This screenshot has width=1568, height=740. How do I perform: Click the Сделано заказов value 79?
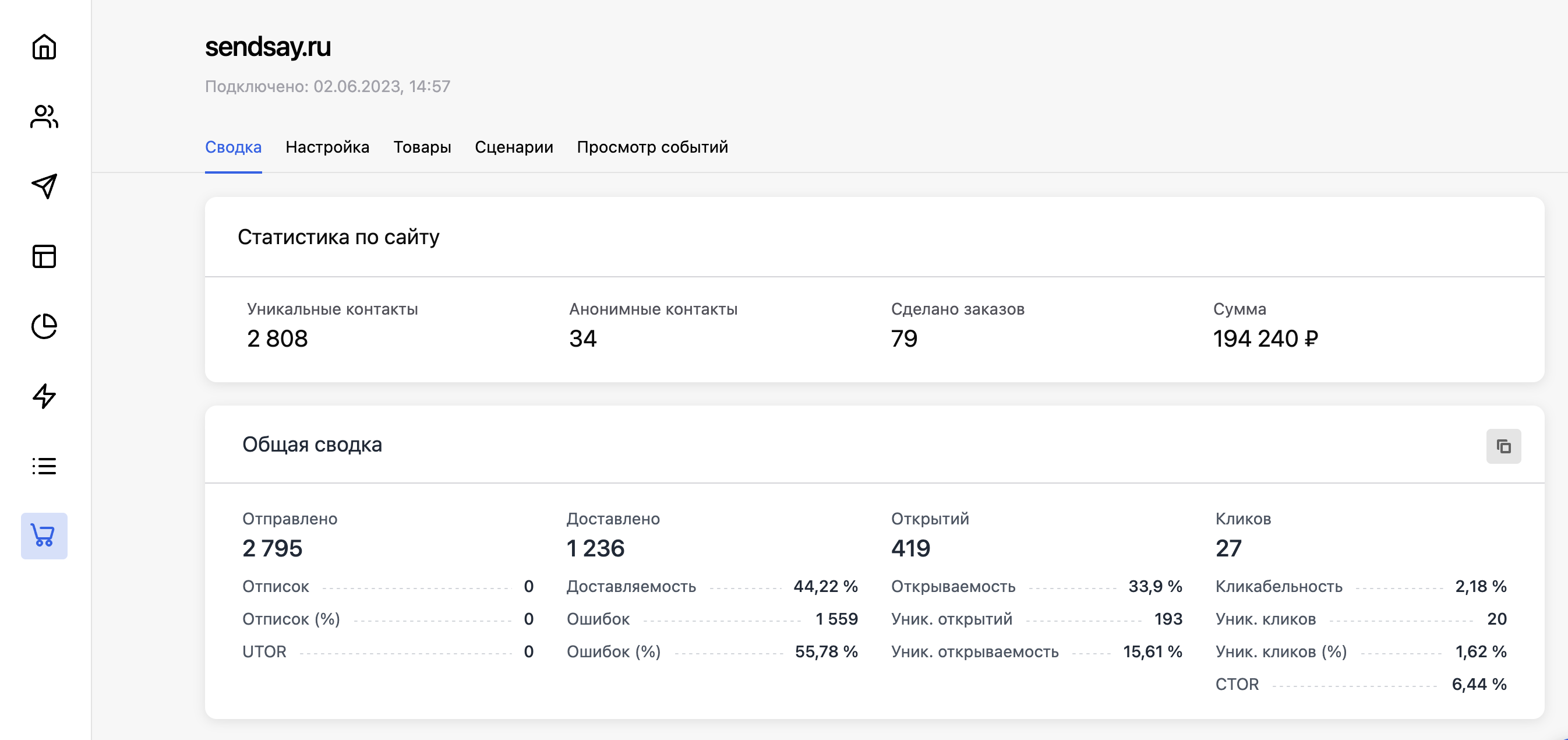point(904,339)
